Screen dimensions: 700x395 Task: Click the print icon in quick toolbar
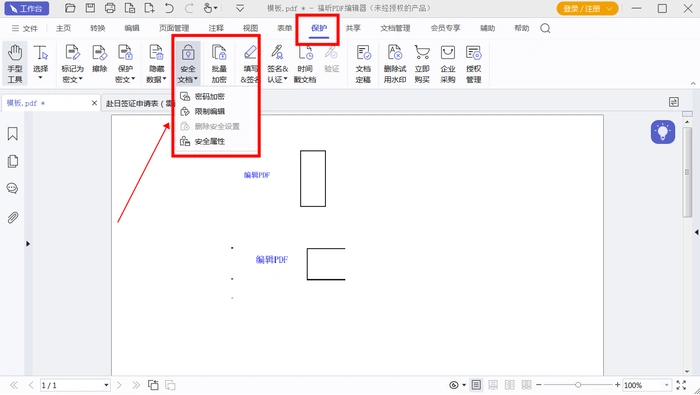pos(110,8)
